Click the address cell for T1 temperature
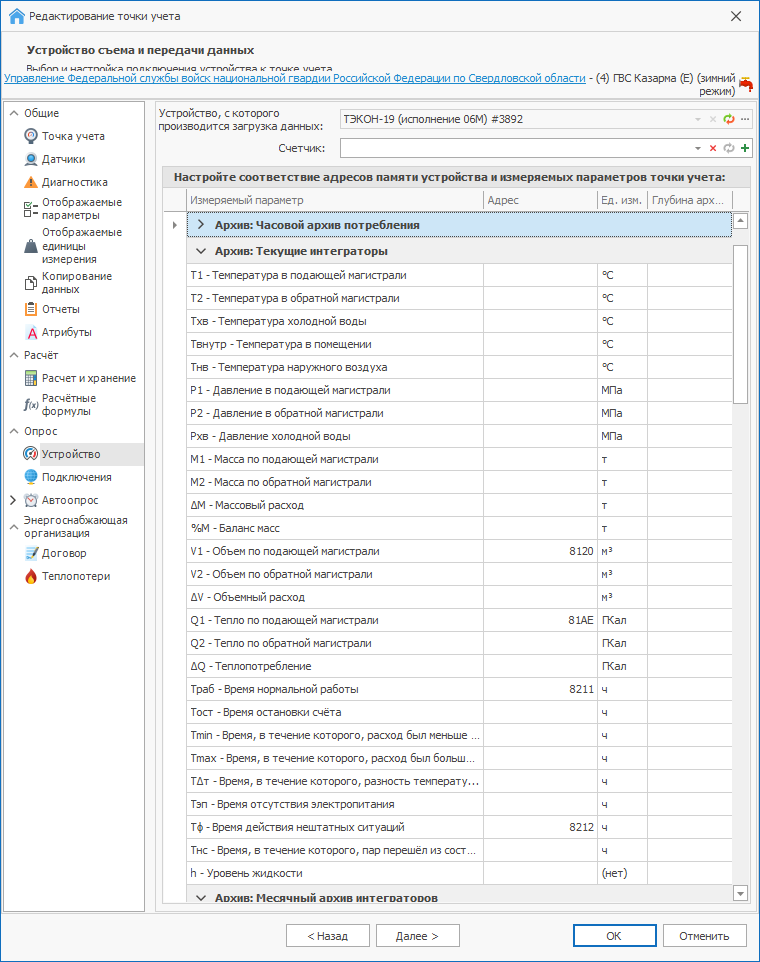This screenshot has width=760, height=962. tap(539, 275)
